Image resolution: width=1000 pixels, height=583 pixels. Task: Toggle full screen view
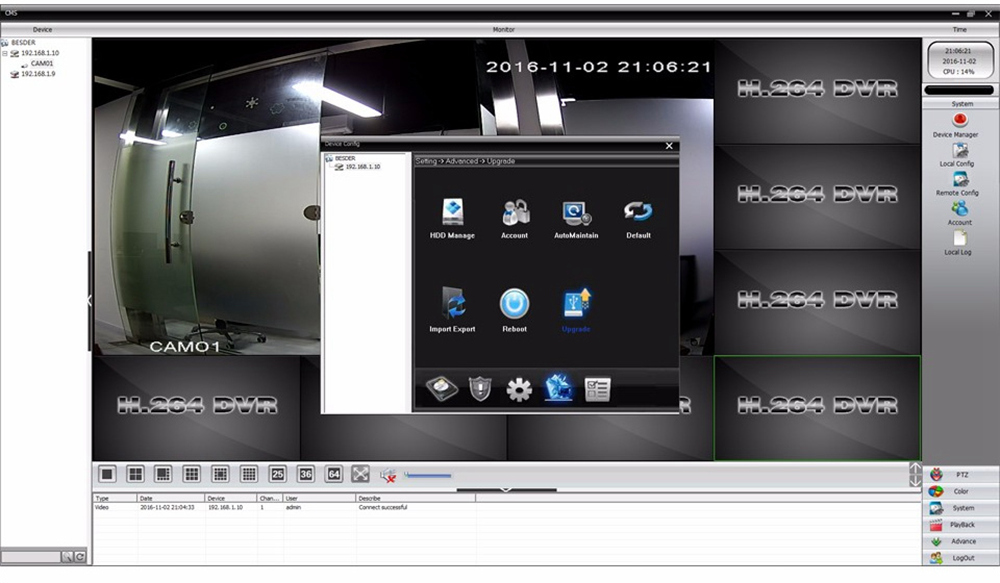pyautogui.click(x=360, y=474)
